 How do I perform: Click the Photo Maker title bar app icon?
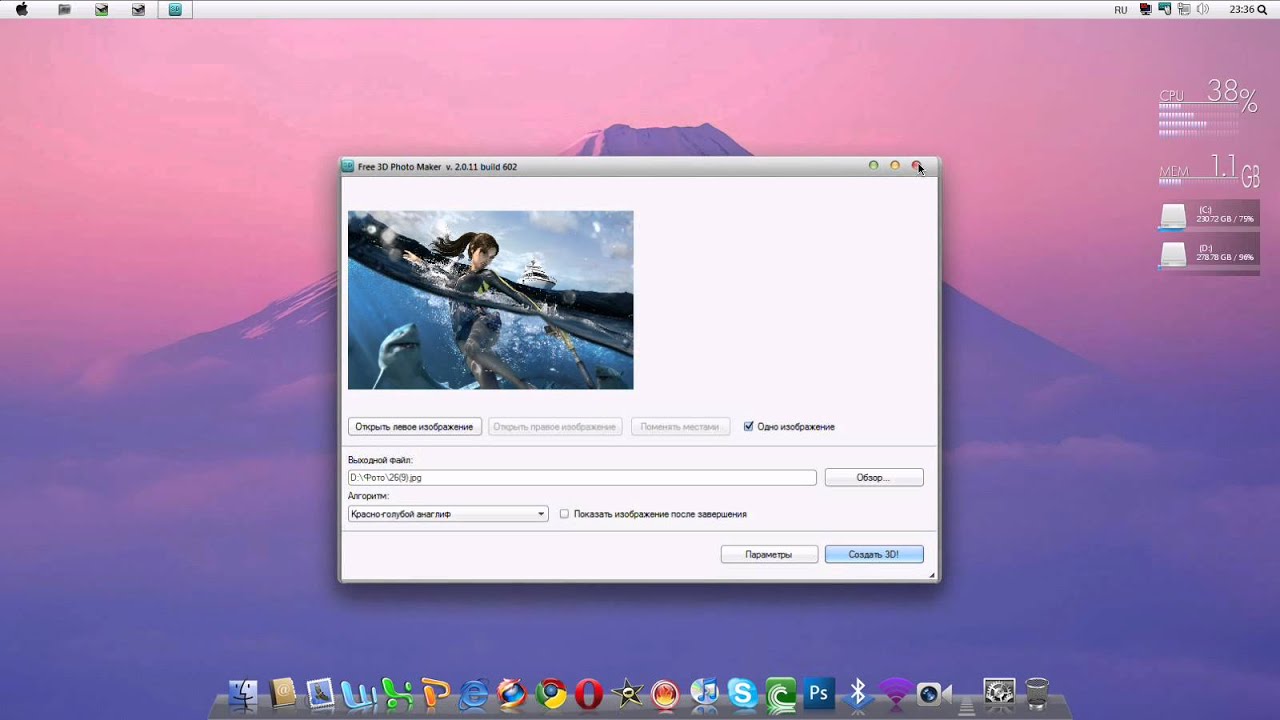(x=348, y=166)
